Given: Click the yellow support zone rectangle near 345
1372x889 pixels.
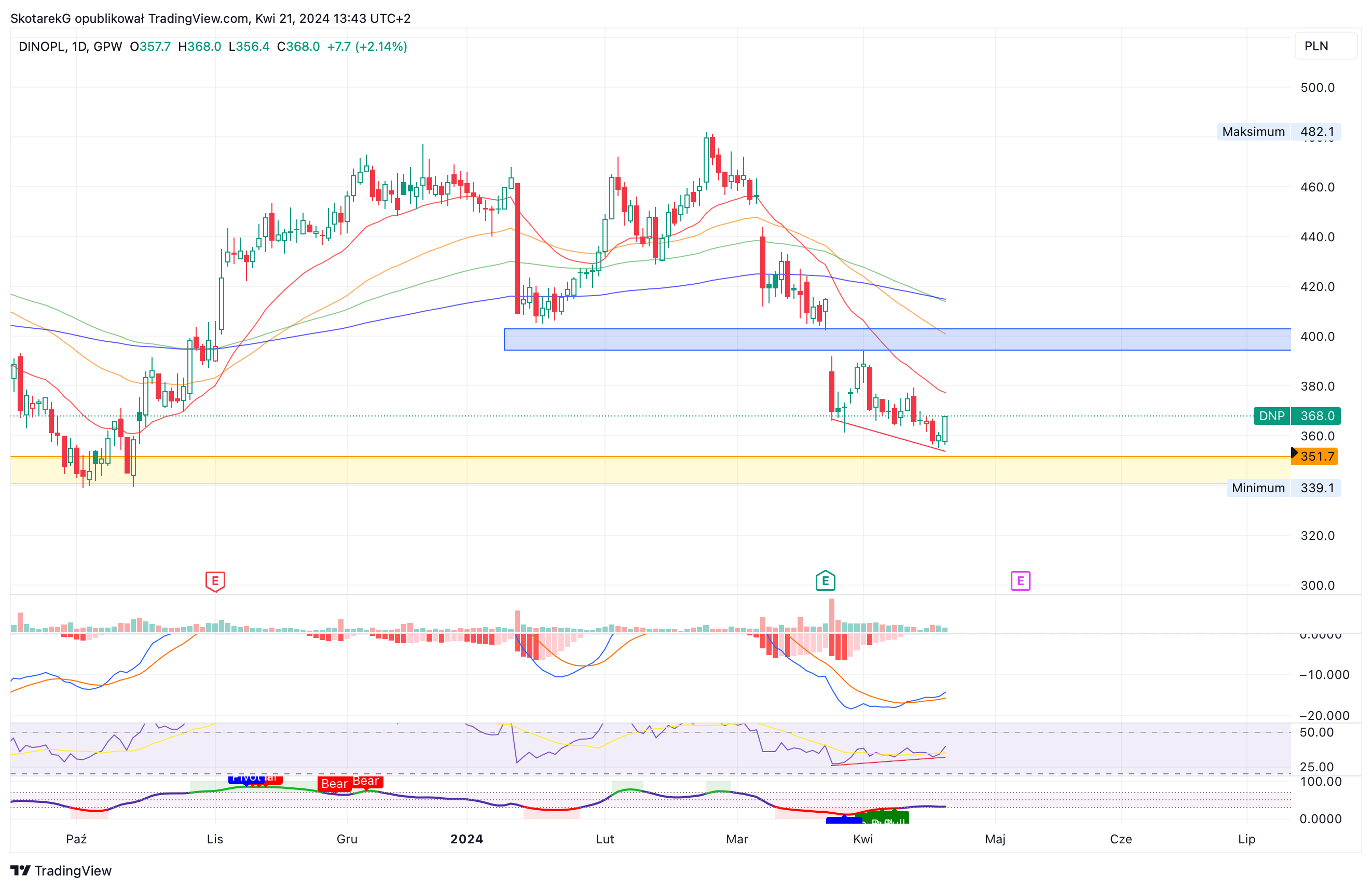Looking at the screenshot, I should pos(650,470).
